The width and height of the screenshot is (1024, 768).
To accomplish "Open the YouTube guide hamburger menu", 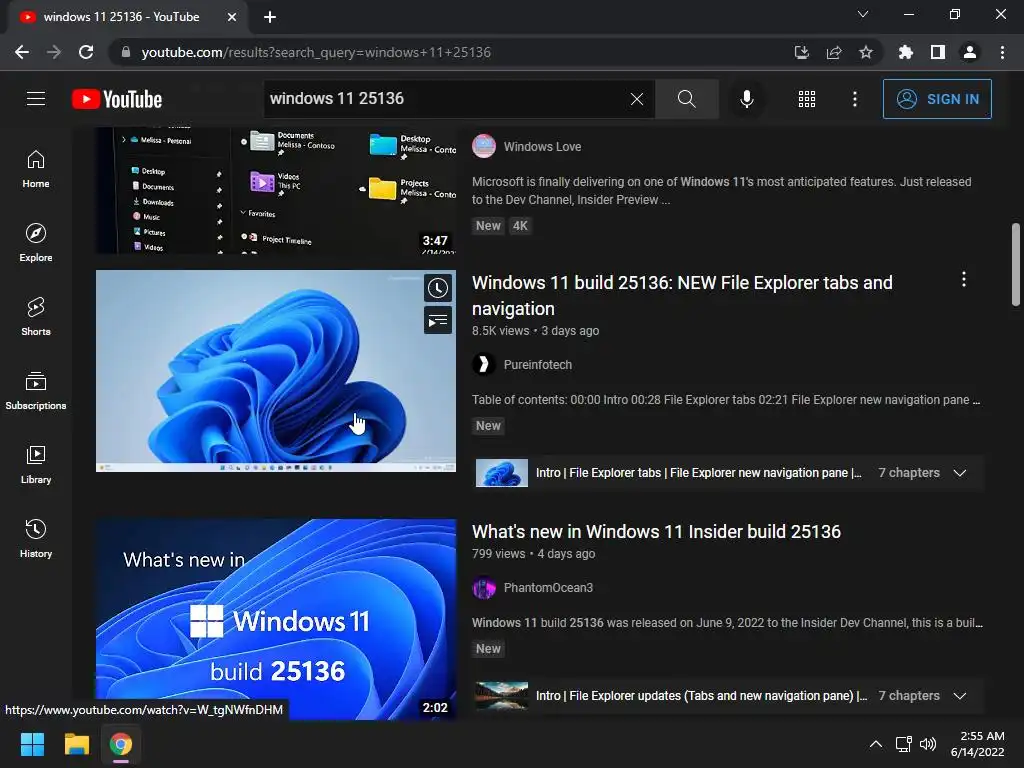I will click(x=36, y=99).
